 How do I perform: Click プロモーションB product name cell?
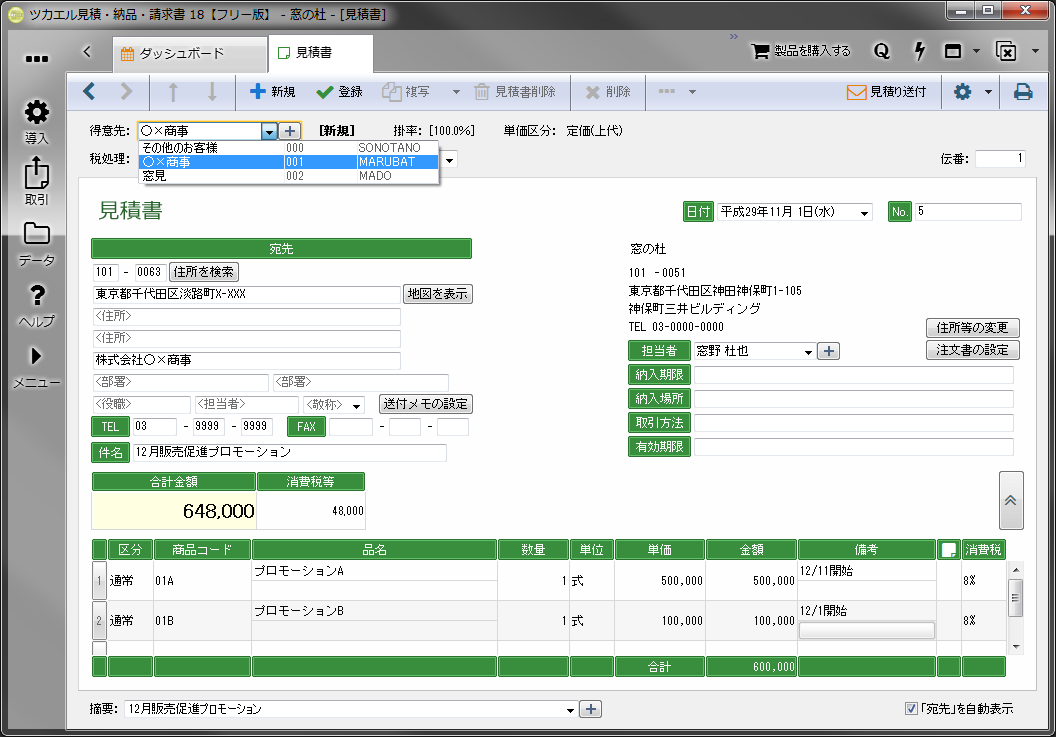tap(374, 610)
